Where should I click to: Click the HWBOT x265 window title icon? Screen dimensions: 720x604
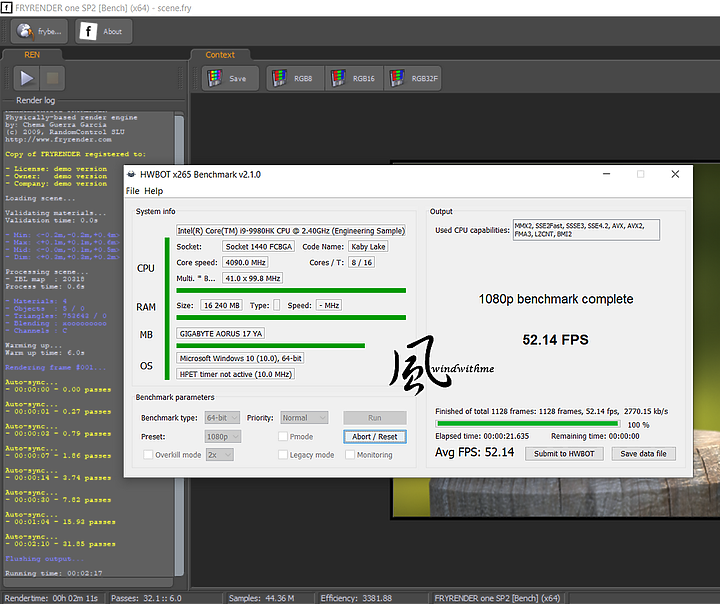click(x=131, y=175)
